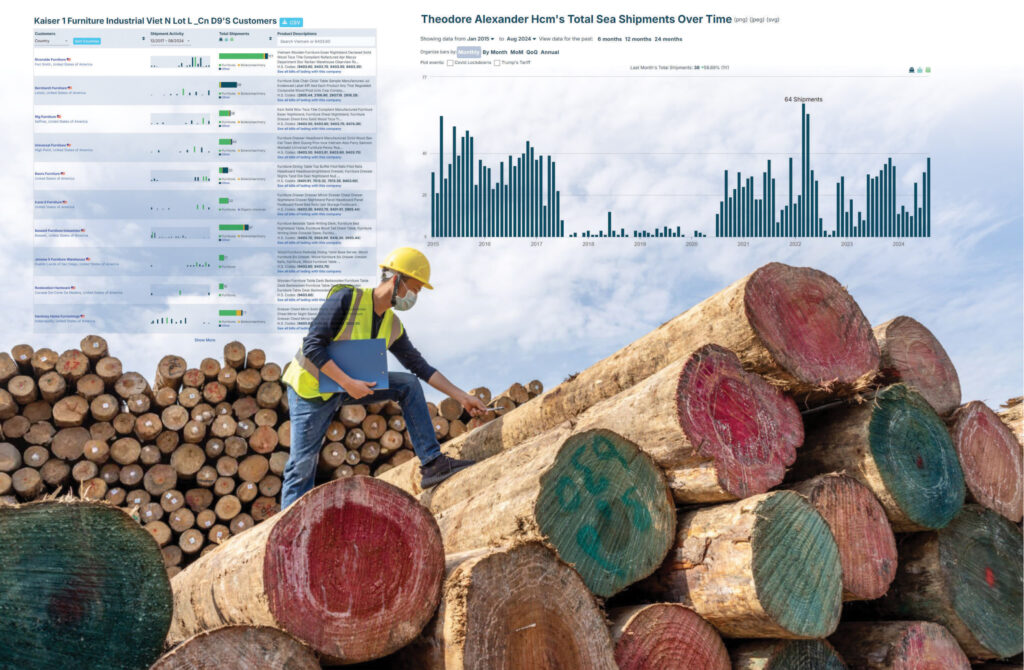The height and width of the screenshot is (670, 1024).
Task: Click Bernhardt Furniture's total shipments bar
Action: point(228,85)
